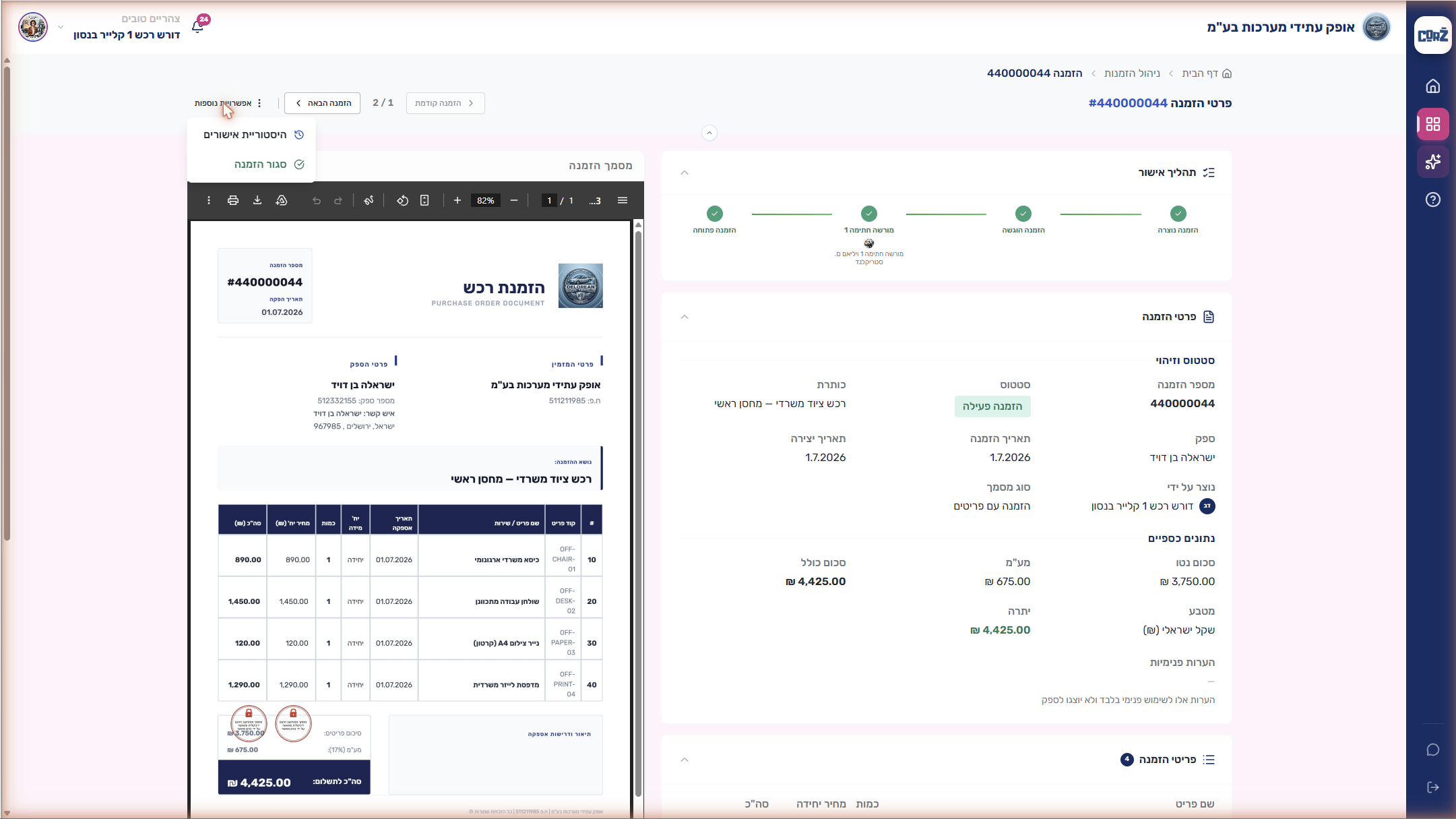Open the PDF sidebar hamburger menu

623,200
